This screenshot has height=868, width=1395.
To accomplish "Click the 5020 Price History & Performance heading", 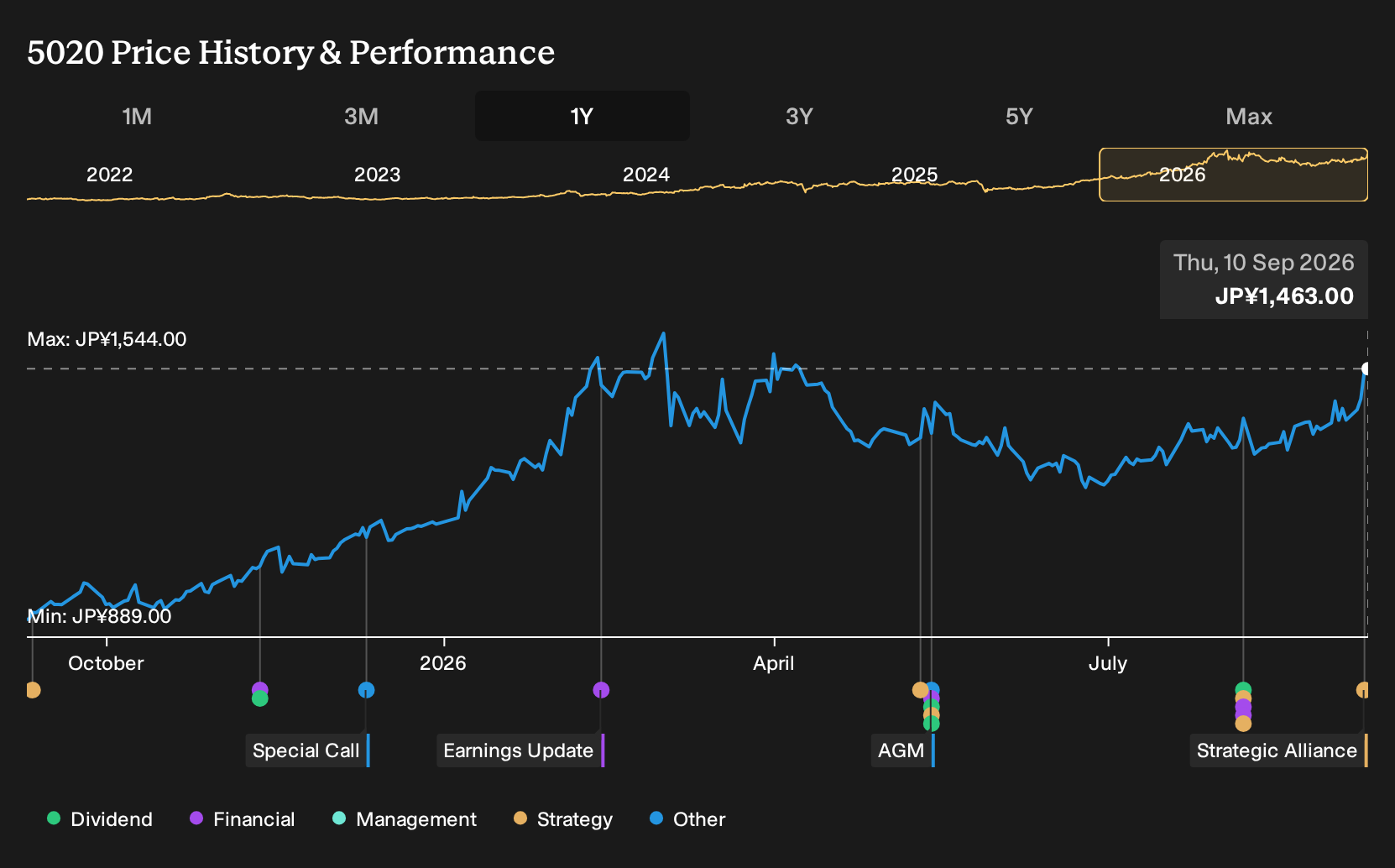I will (x=290, y=52).
